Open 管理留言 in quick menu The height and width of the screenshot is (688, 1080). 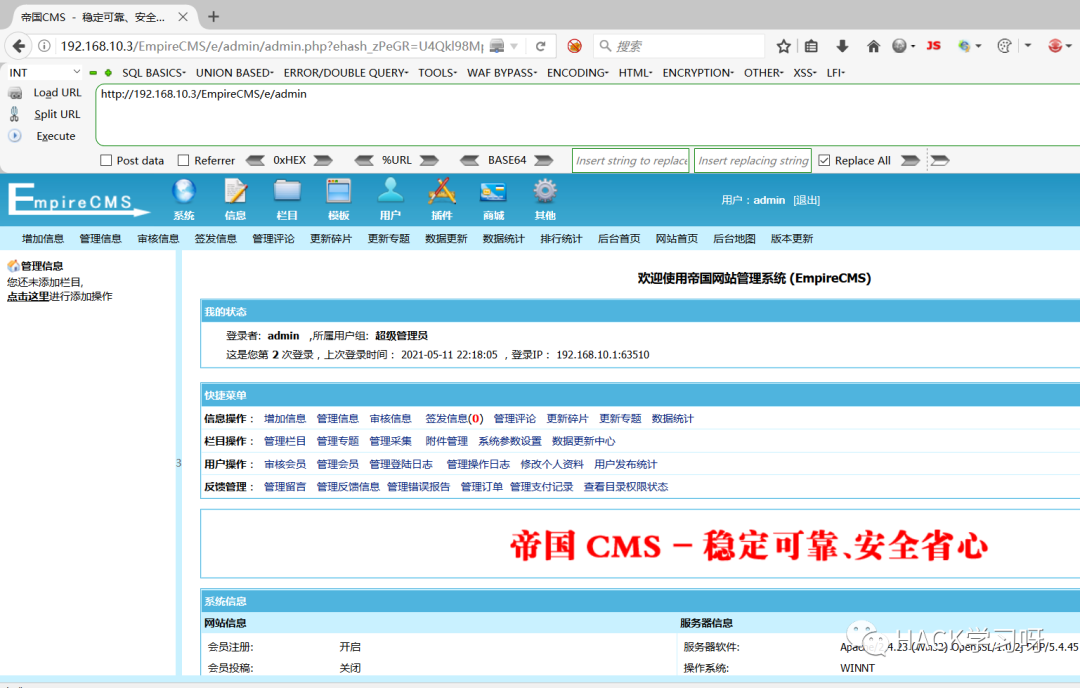pyautogui.click(x=284, y=487)
